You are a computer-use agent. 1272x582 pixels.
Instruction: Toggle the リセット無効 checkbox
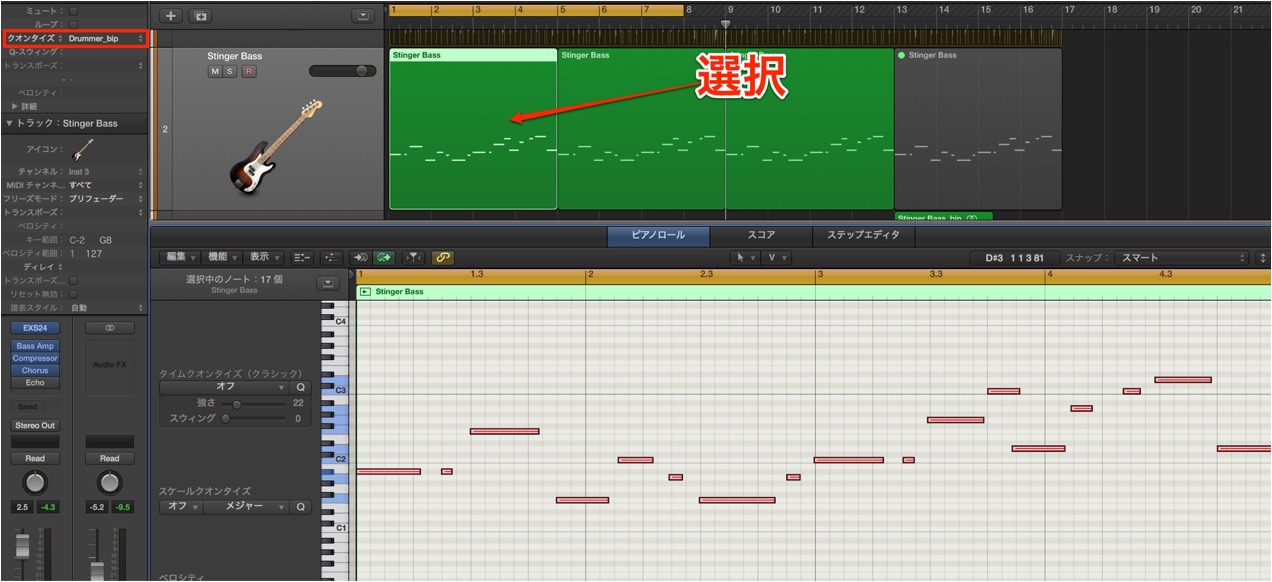(x=73, y=294)
